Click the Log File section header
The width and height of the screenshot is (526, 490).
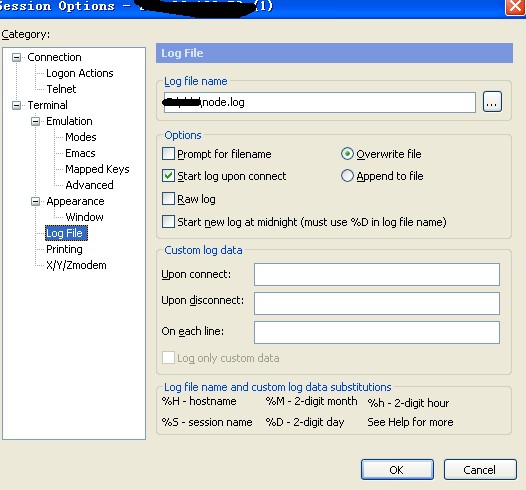pyautogui.click(x=334, y=53)
